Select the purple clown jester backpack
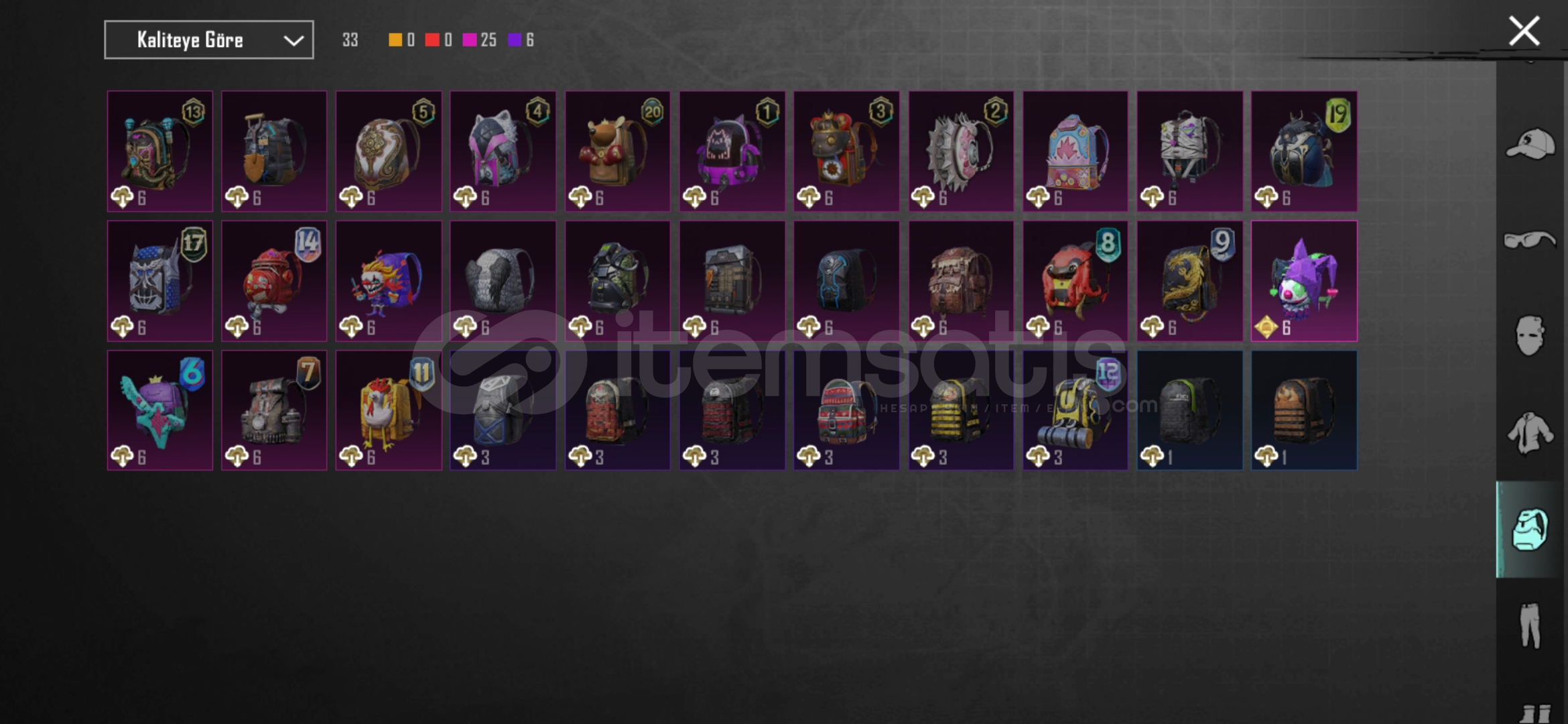The image size is (1568, 724). click(x=1304, y=281)
